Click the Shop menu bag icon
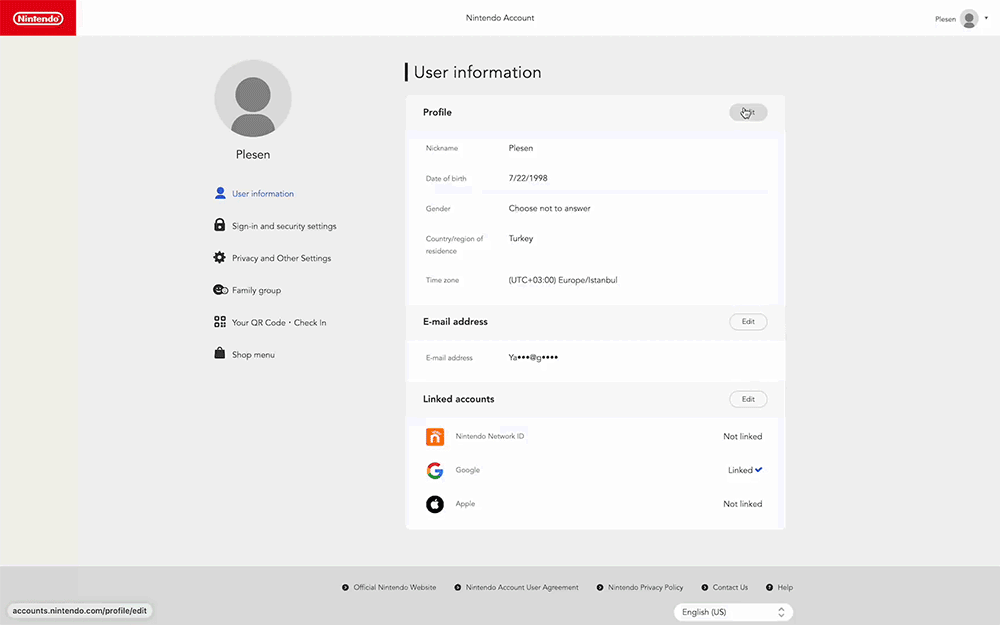 220,354
